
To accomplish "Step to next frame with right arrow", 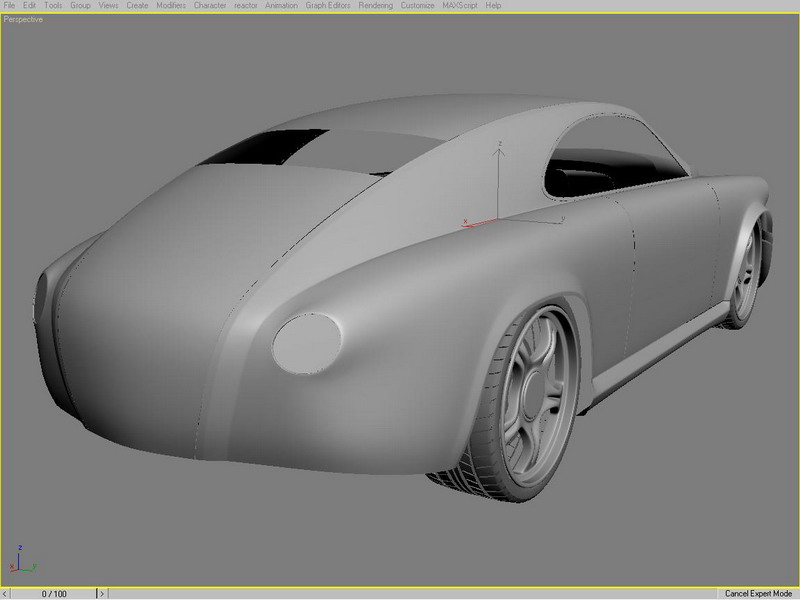I will click(x=102, y=593).
